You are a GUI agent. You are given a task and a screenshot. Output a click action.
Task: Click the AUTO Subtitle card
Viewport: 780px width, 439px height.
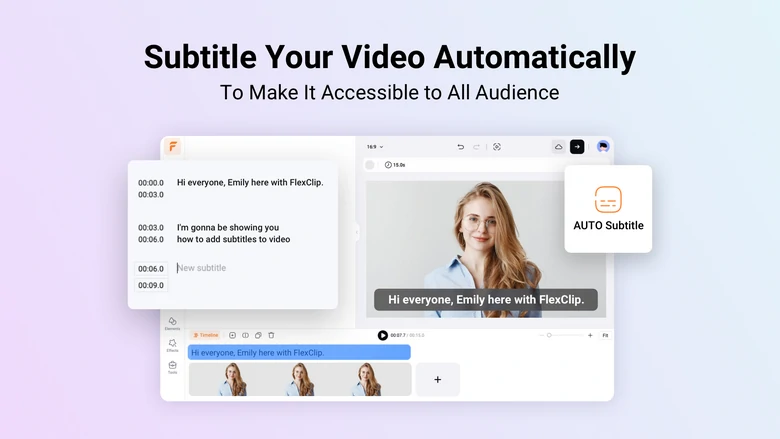608,209
